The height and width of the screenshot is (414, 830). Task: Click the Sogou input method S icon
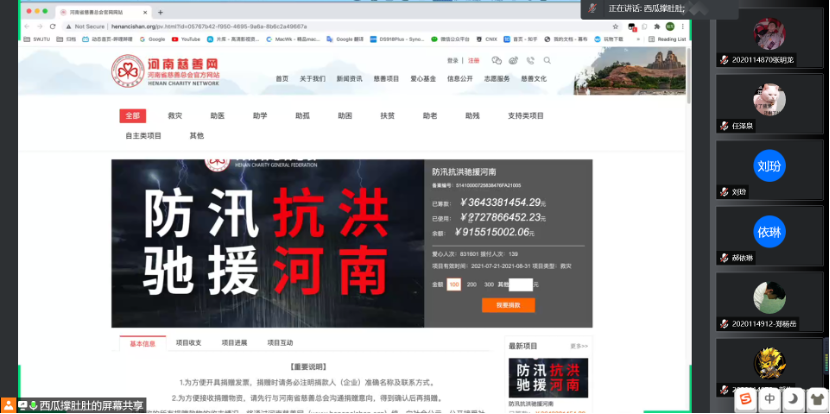[x=746, y=400]
